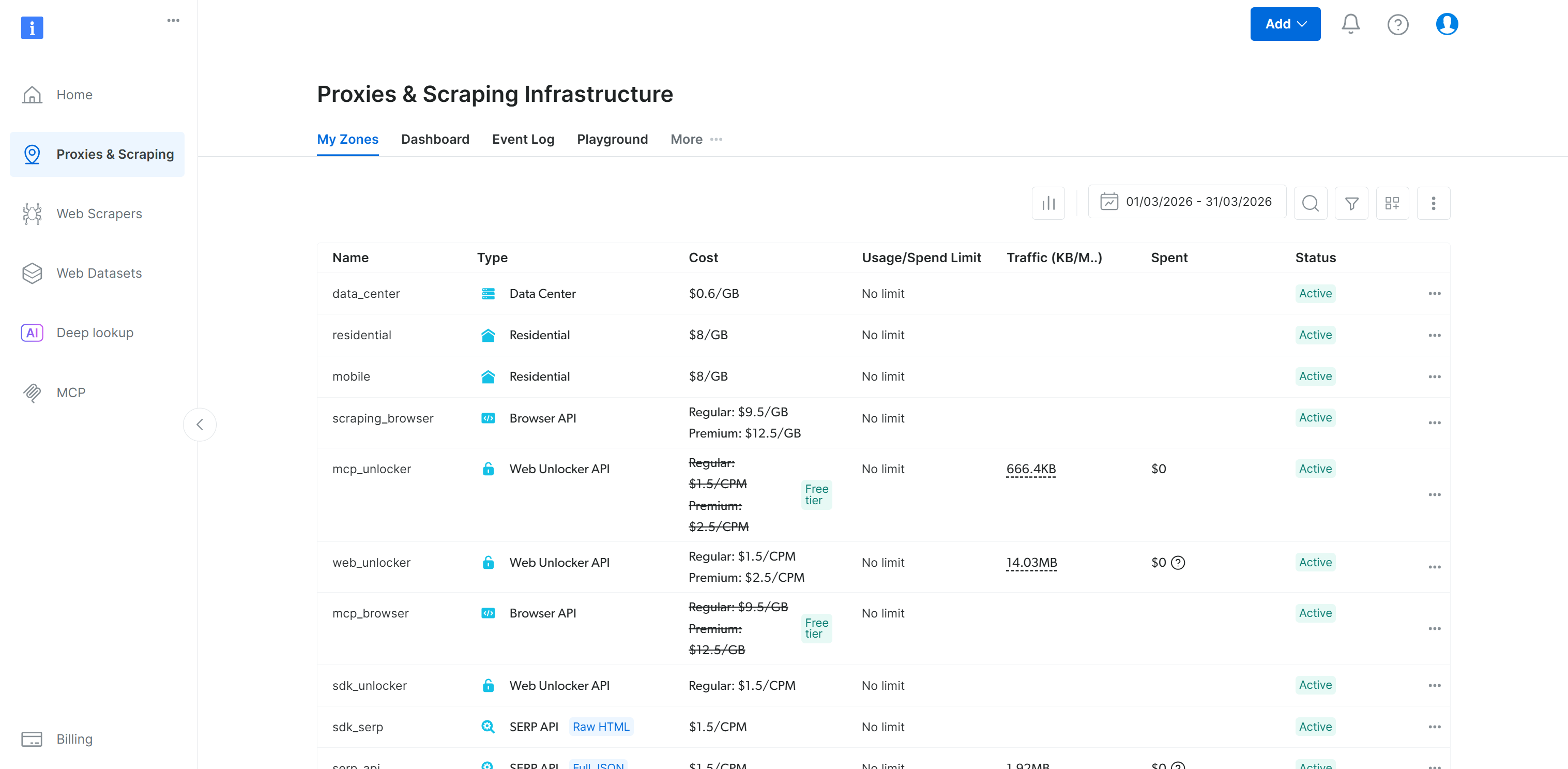Image resolution: width=1568 pixels, height=769 pixels.
Task: Click the help question mark icon
Action: coord(1397,24)
